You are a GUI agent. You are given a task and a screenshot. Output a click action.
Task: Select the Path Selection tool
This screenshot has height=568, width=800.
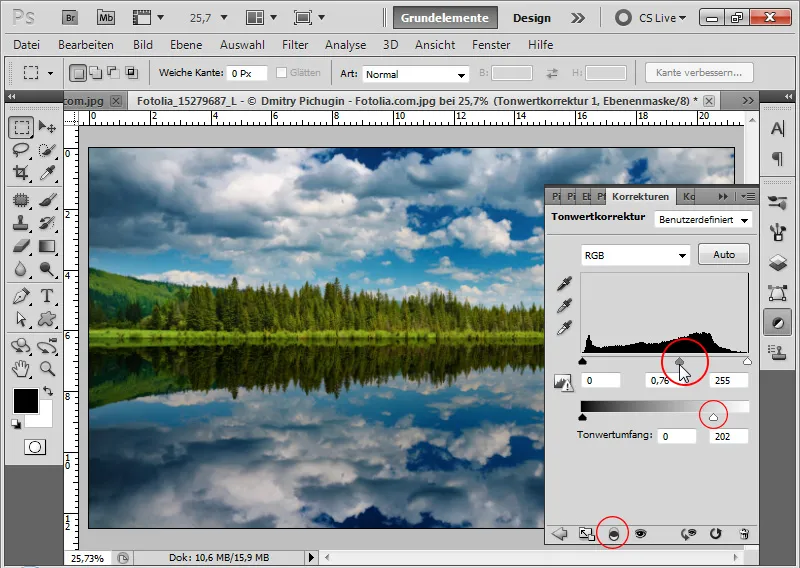[x=21, y=319]
